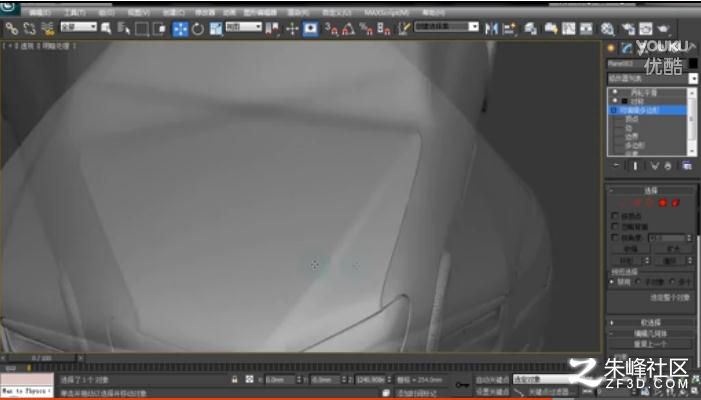Open the Material Editor icon
Screen dimensions: 701x400
607,29
